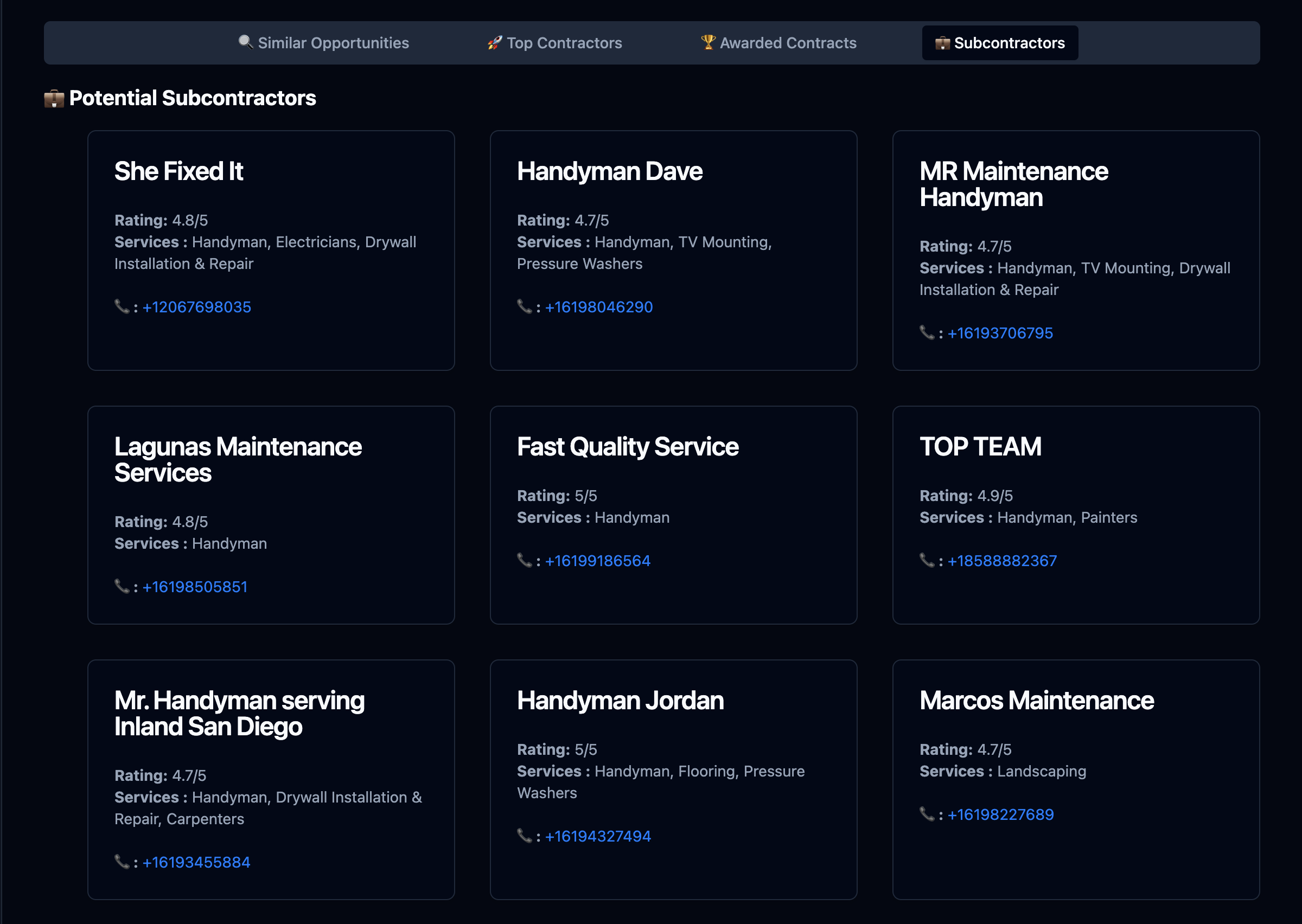Click the phone icon on TOP TEAM card

tap(927, 561)
